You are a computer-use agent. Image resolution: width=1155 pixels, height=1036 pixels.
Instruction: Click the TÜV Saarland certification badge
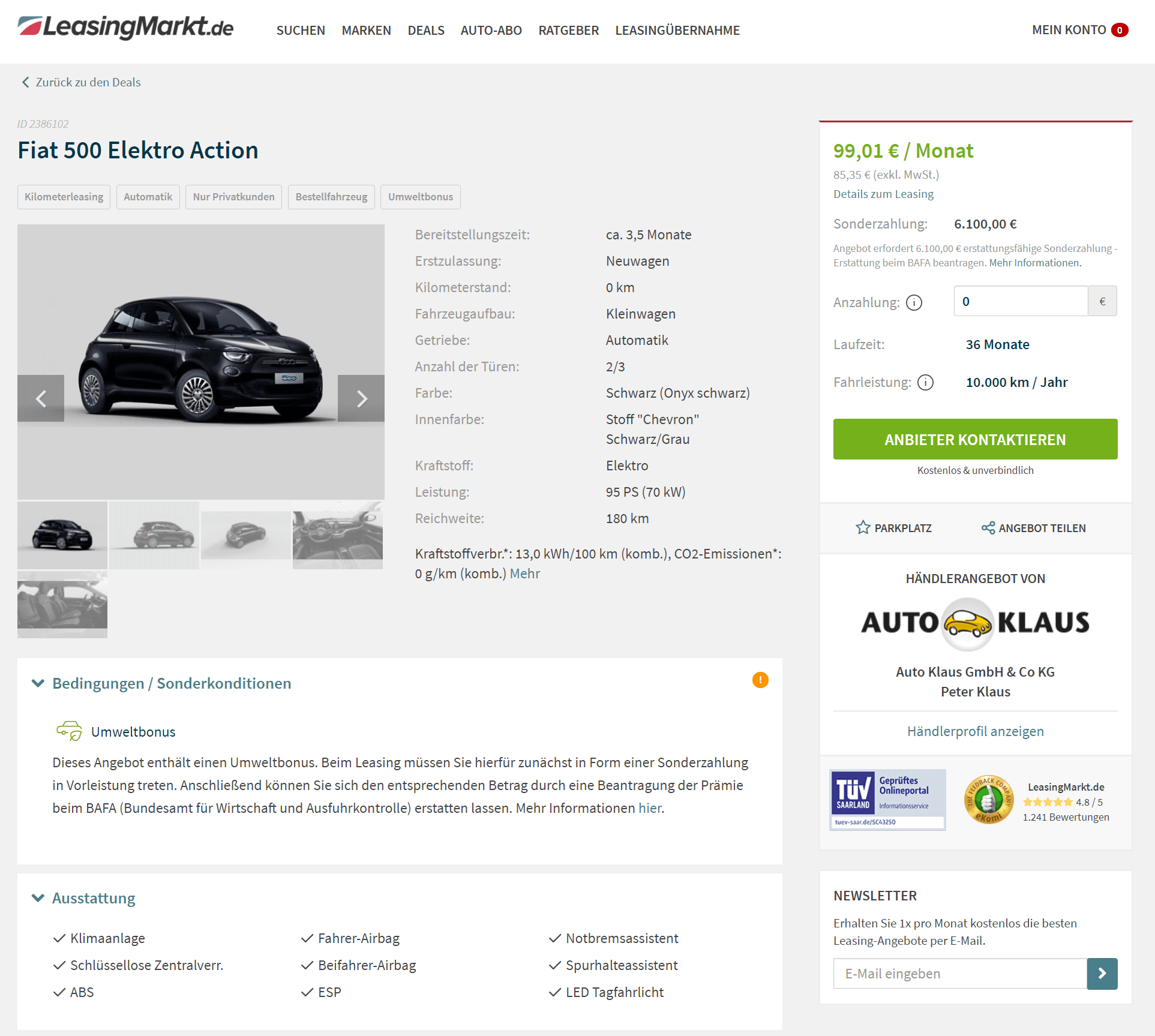tap(887, 800)
